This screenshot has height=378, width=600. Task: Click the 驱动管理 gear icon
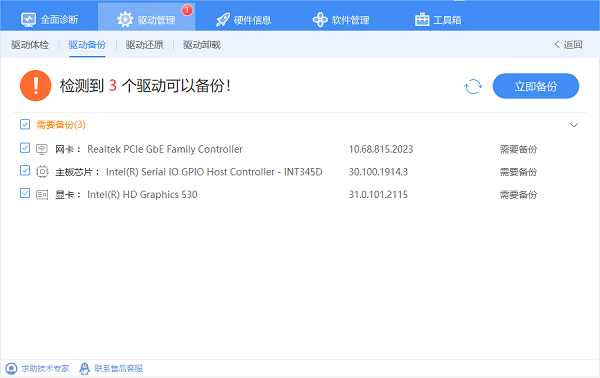125,20
